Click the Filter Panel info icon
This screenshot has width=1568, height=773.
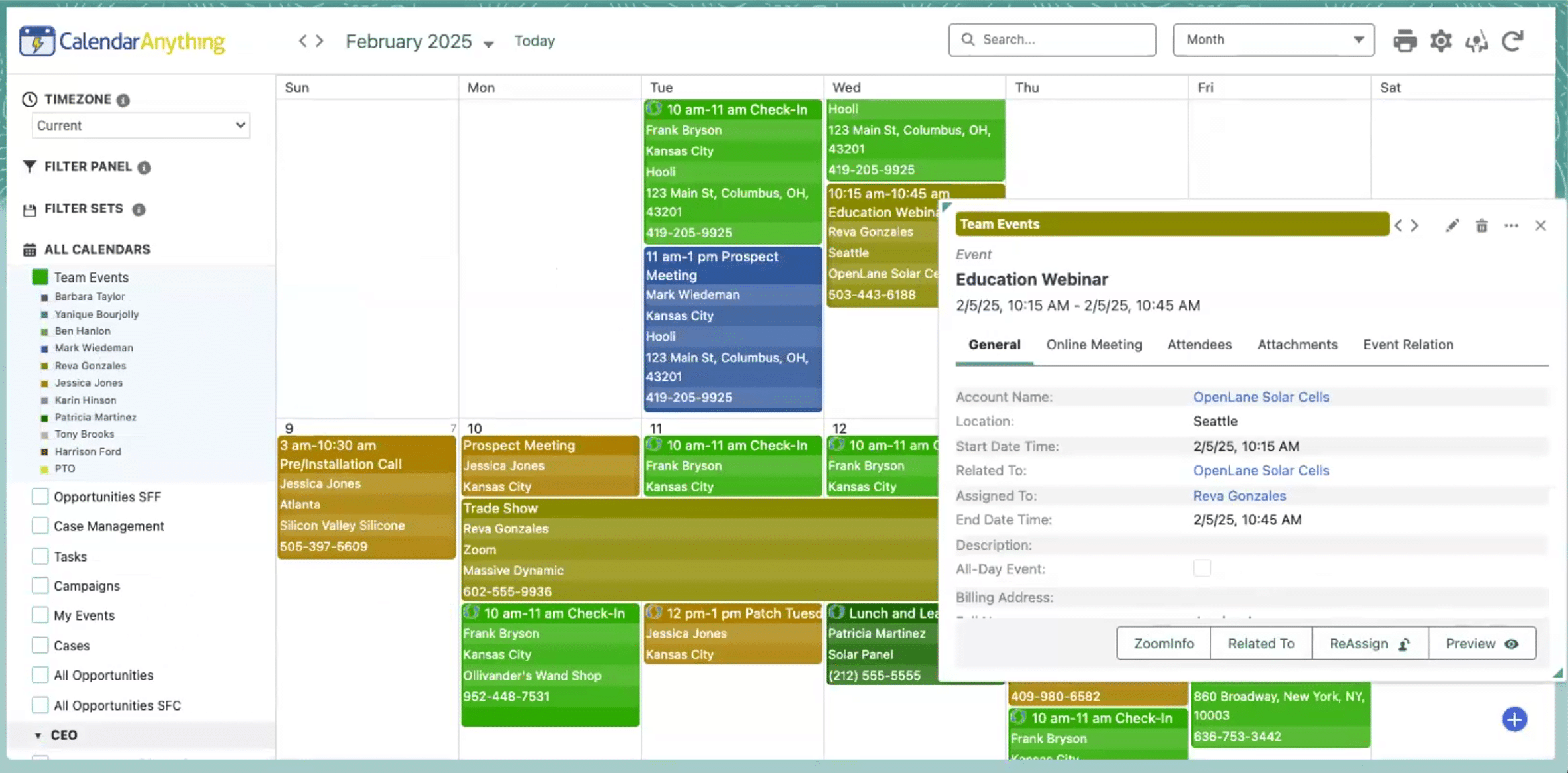(x=144, y=168)
